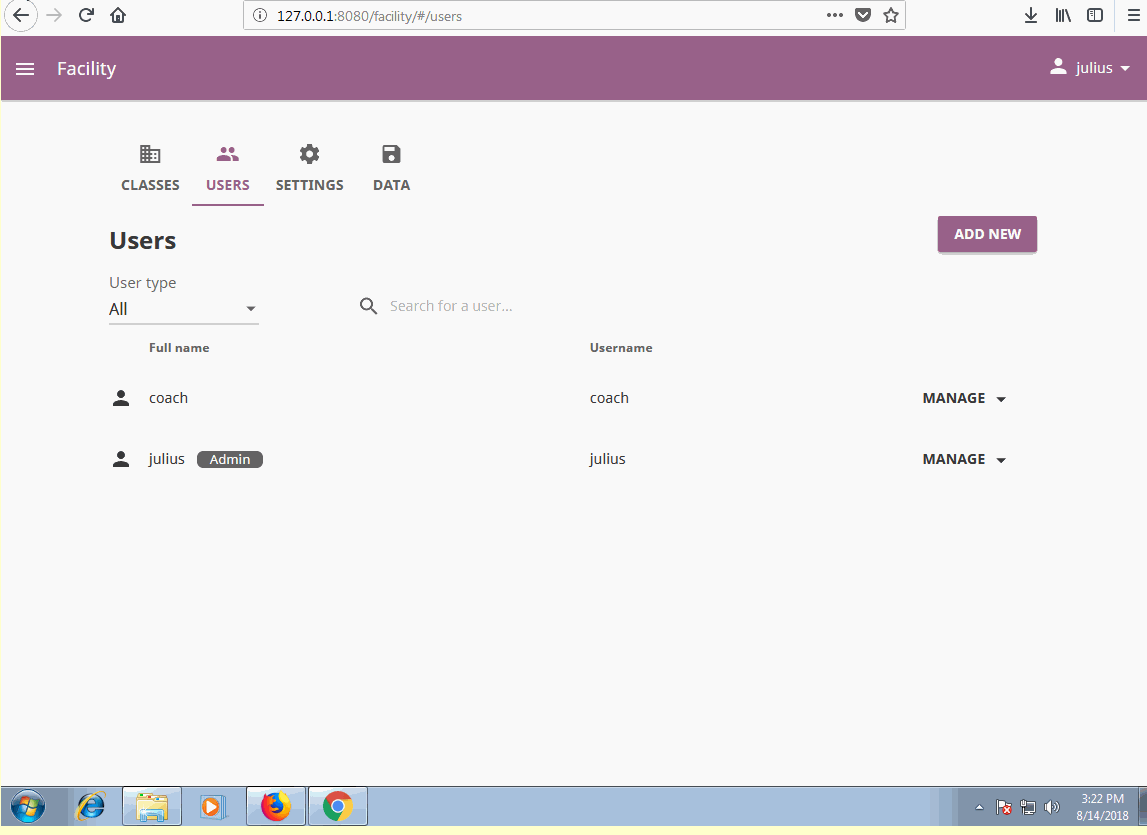Viewport: 1147px width, 835px height.
Task: Click the user account icon in header
Action: pos(1058,67)
